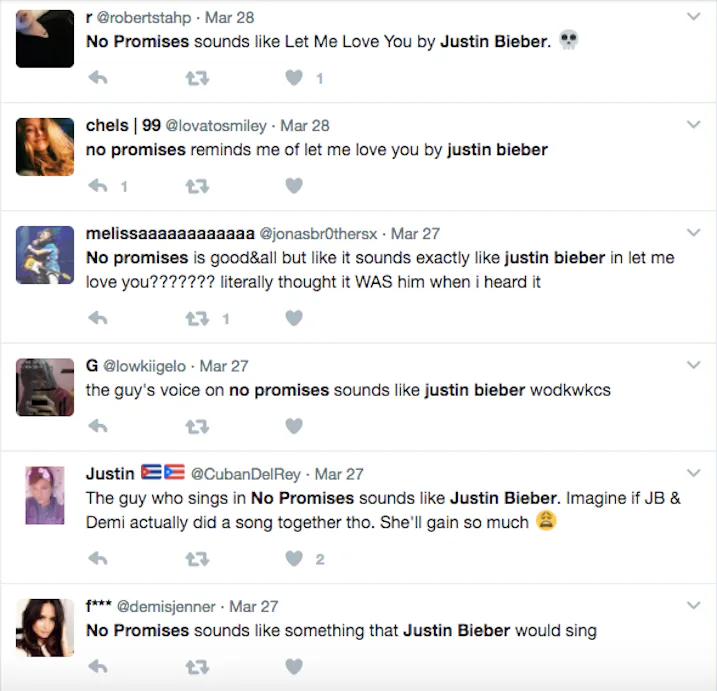
Task: Open chels | 99's avatar thumbnail
Action: coord(45,147)
